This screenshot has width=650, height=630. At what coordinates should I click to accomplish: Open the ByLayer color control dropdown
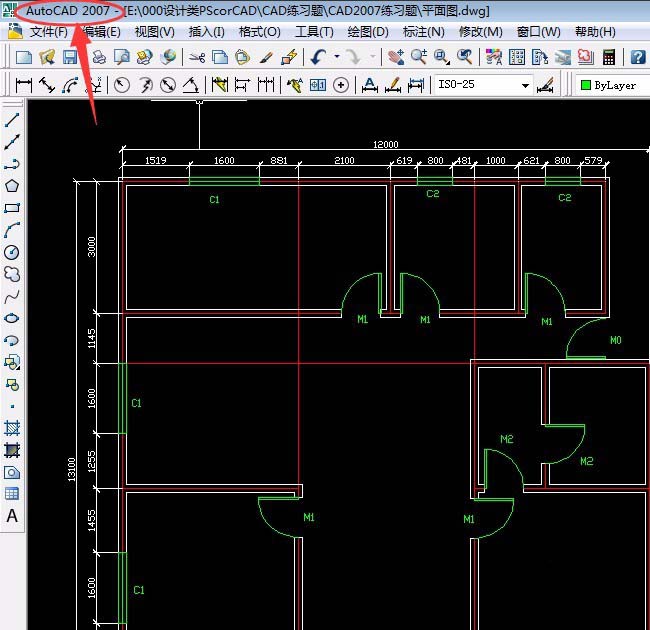[613, 85]
